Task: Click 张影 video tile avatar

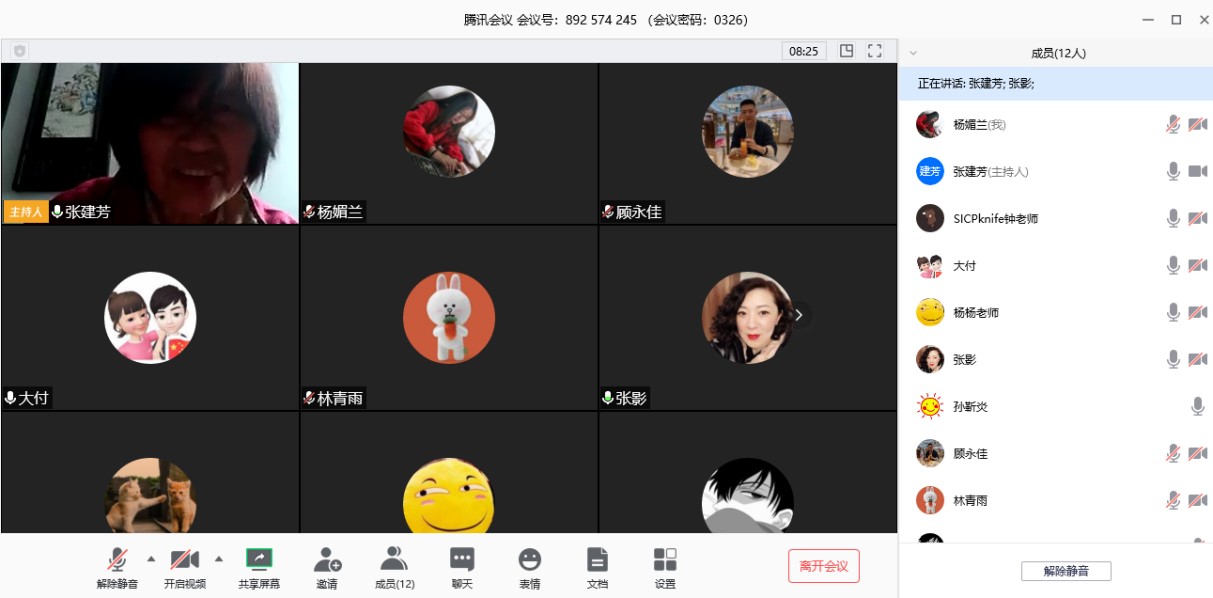Action: (x=748, y=318)
